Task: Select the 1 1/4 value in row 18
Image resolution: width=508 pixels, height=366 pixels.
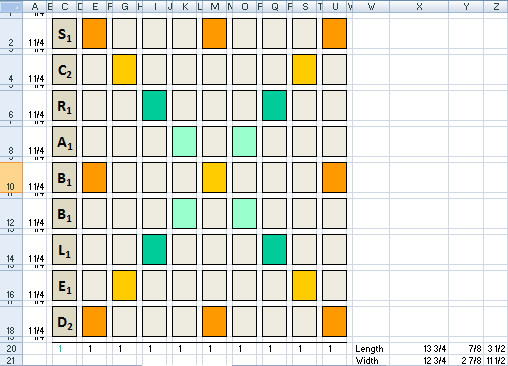Action: tap(36, 330)
